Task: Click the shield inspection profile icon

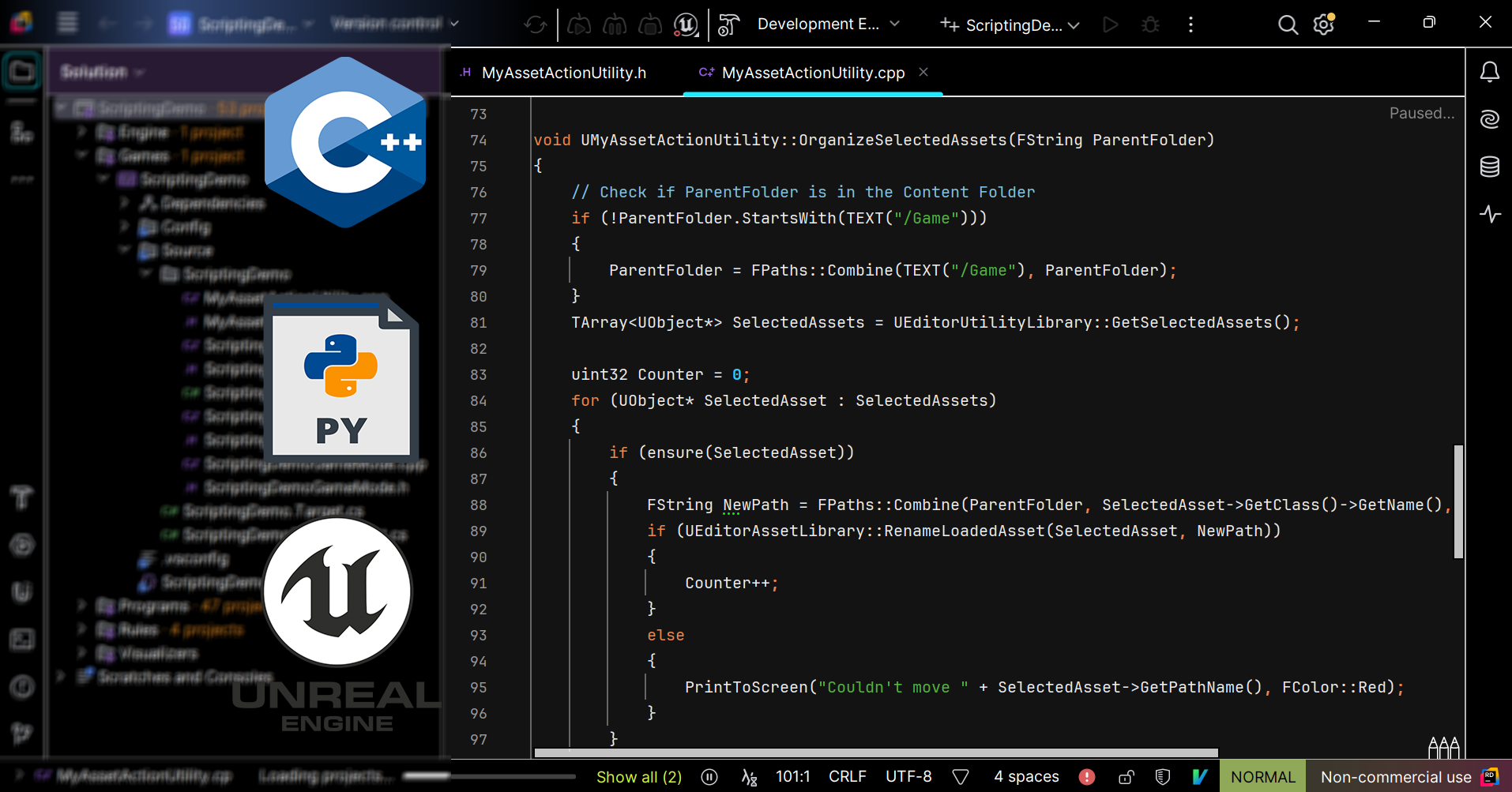Action: (x=1162, y=777)
